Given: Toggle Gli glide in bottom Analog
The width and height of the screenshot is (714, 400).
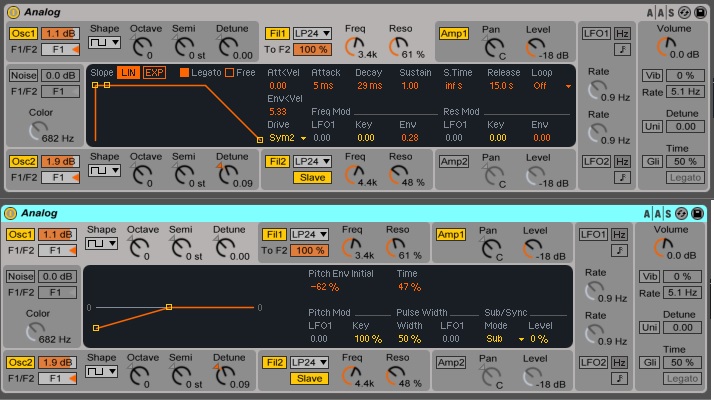Looking at the screenshot, I should click(650, 363).
